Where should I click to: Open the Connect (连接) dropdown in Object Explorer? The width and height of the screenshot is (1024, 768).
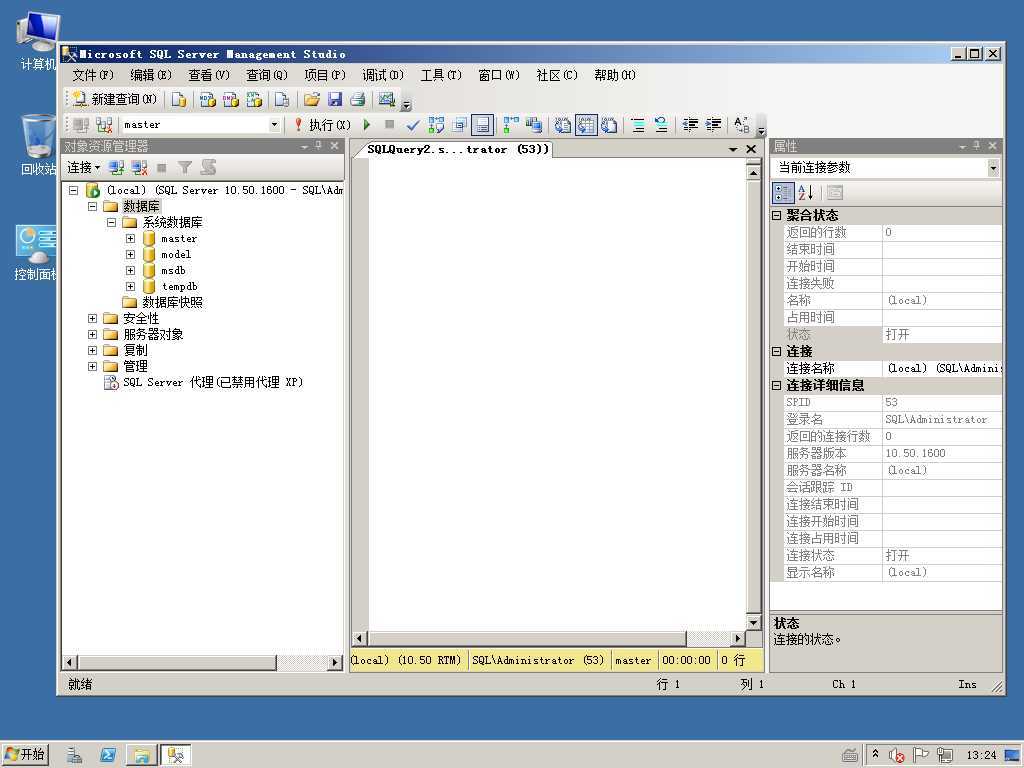(x=84, y=168)
